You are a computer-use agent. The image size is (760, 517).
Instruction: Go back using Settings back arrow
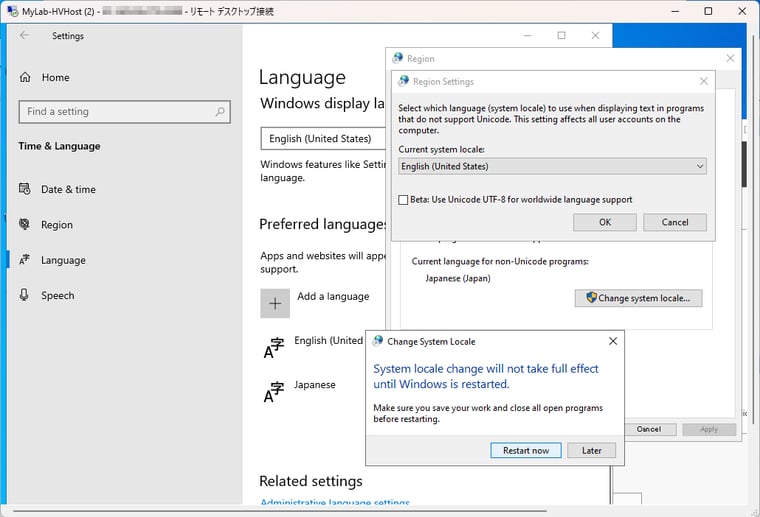[25, 35]
